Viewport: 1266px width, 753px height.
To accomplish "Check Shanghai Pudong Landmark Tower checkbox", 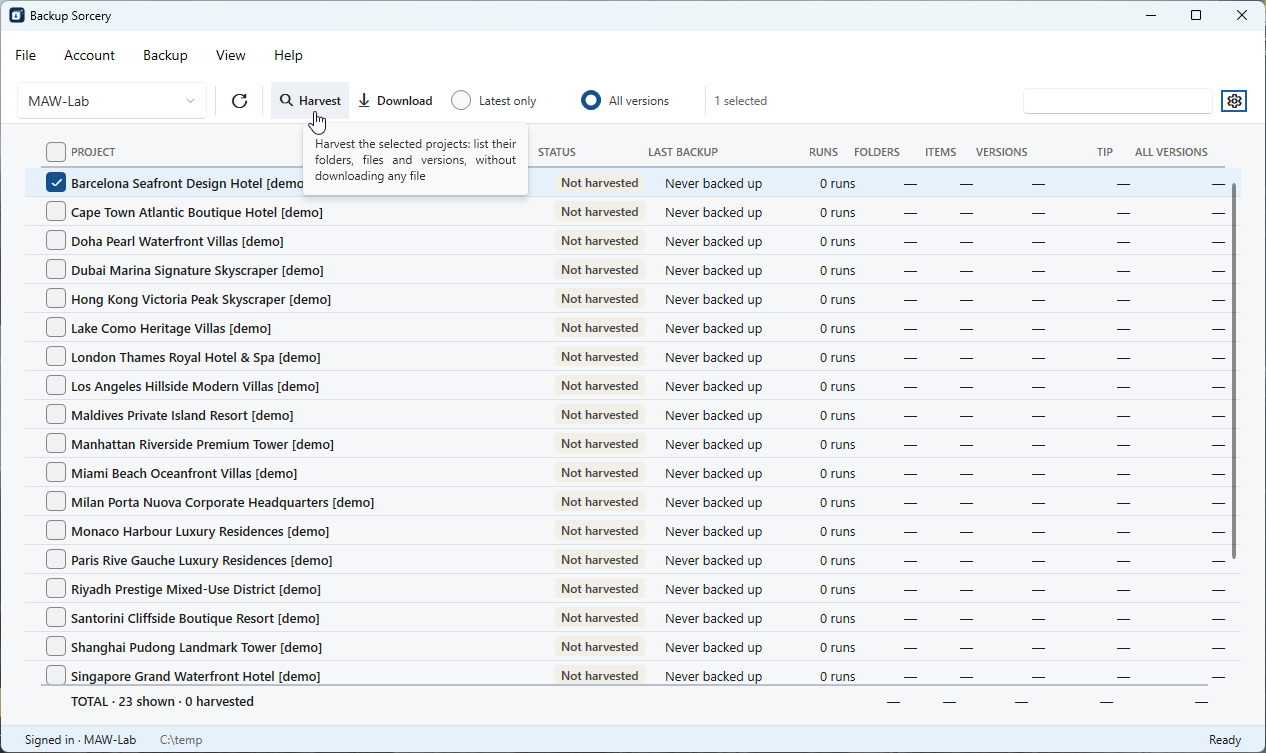I will pyautogui.click(x=56, y=647).
